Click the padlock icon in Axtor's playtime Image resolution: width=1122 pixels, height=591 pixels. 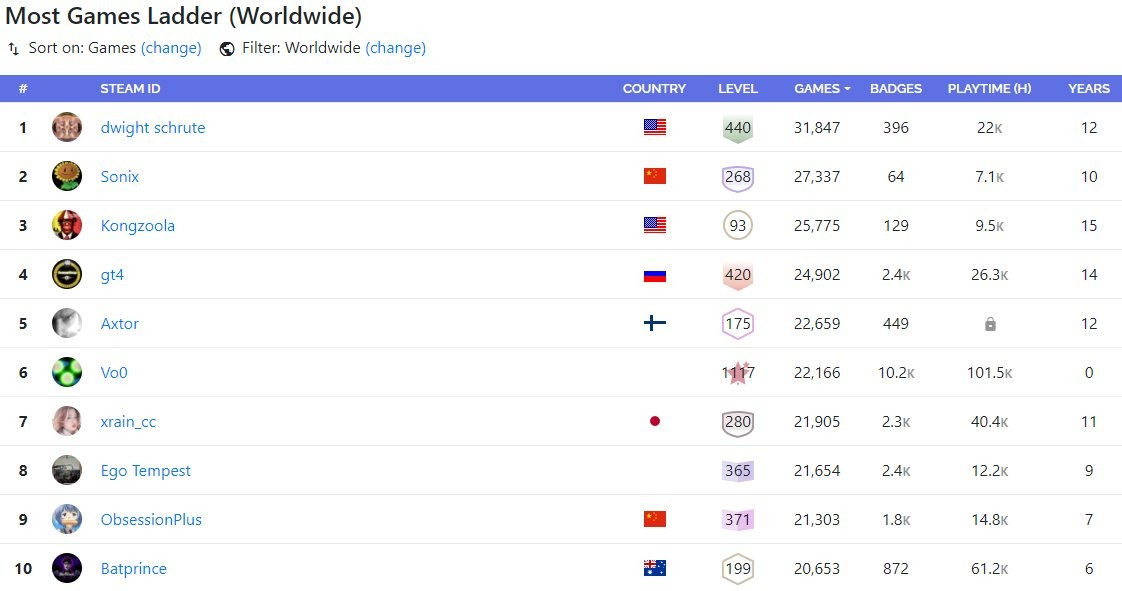[990, 324]
